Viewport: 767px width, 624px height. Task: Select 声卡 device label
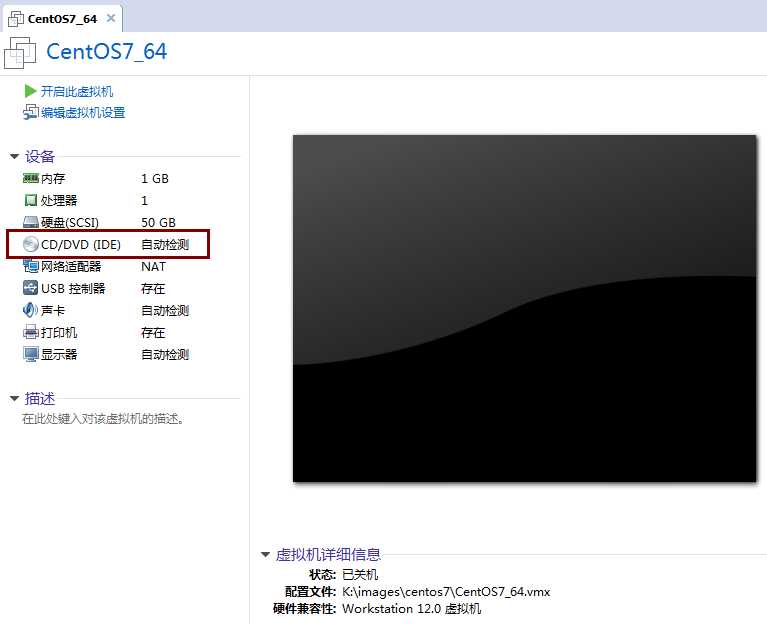click(x=53, y=311)
